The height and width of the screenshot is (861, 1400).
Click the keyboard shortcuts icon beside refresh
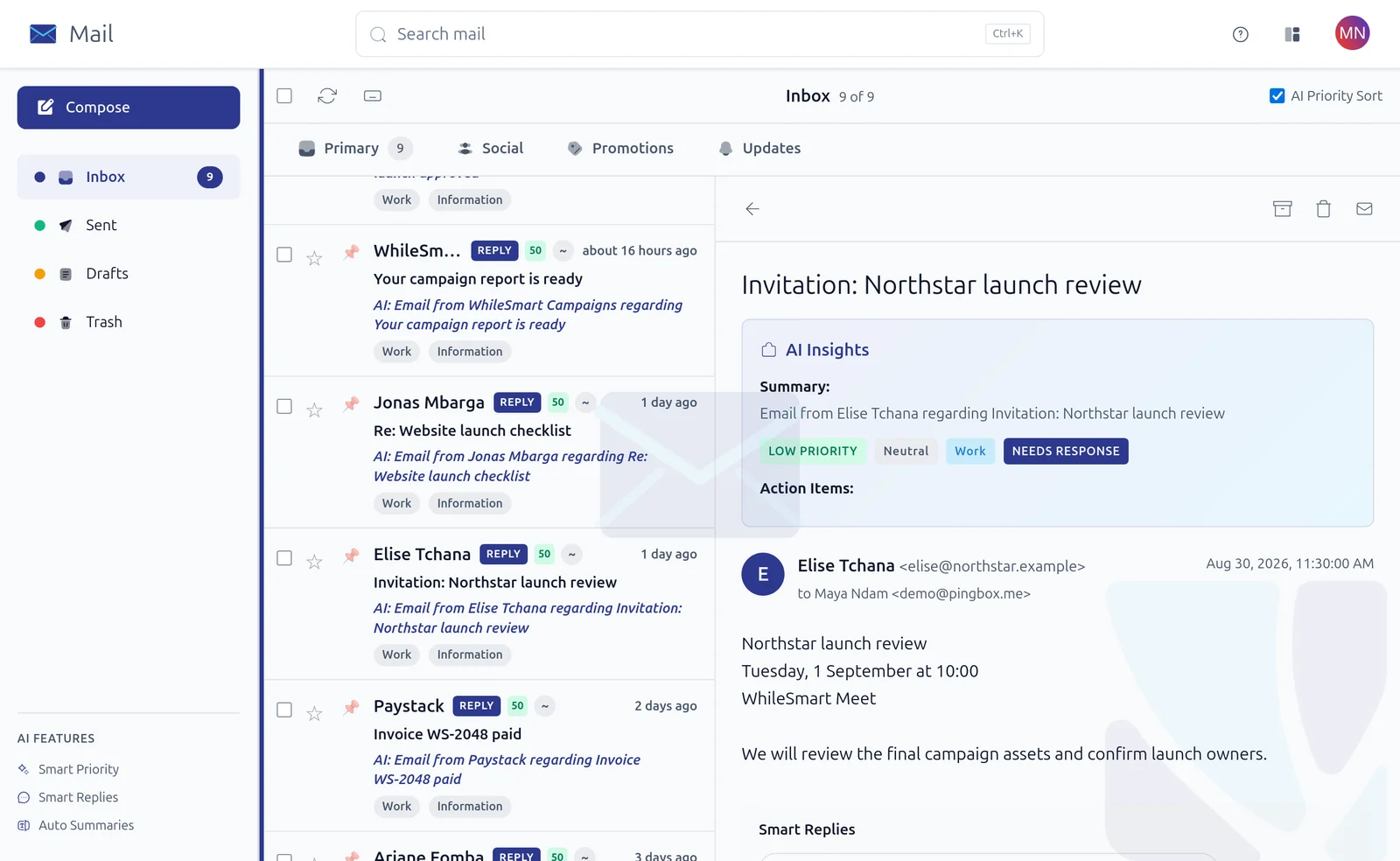(x=373, y=96)
